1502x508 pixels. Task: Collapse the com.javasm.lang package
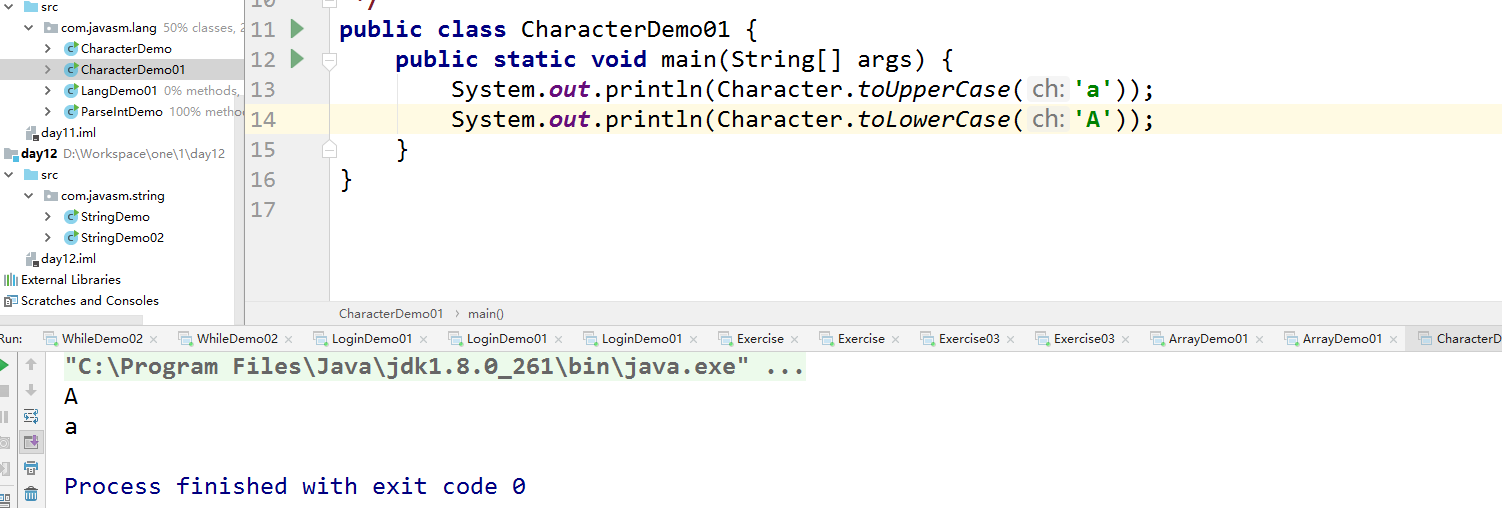[x=29, y=28]
